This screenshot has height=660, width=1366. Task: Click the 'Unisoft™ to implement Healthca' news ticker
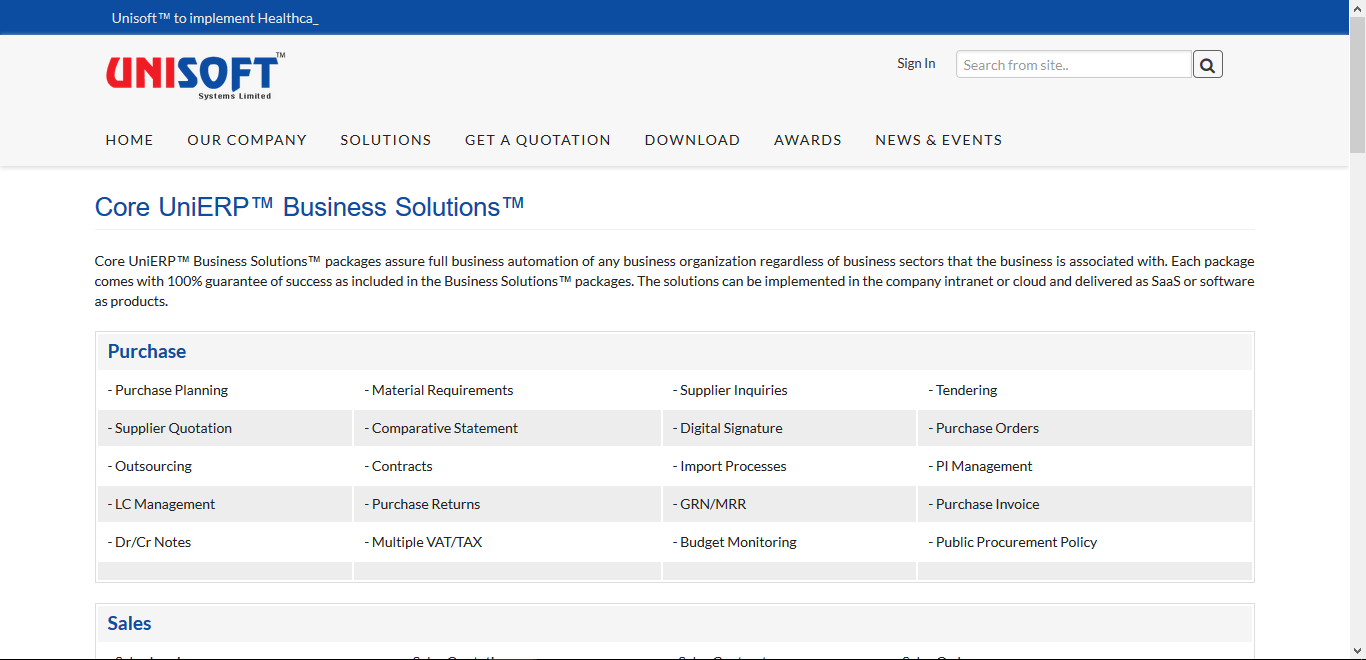pyautogui.click(x=215, y=18)
